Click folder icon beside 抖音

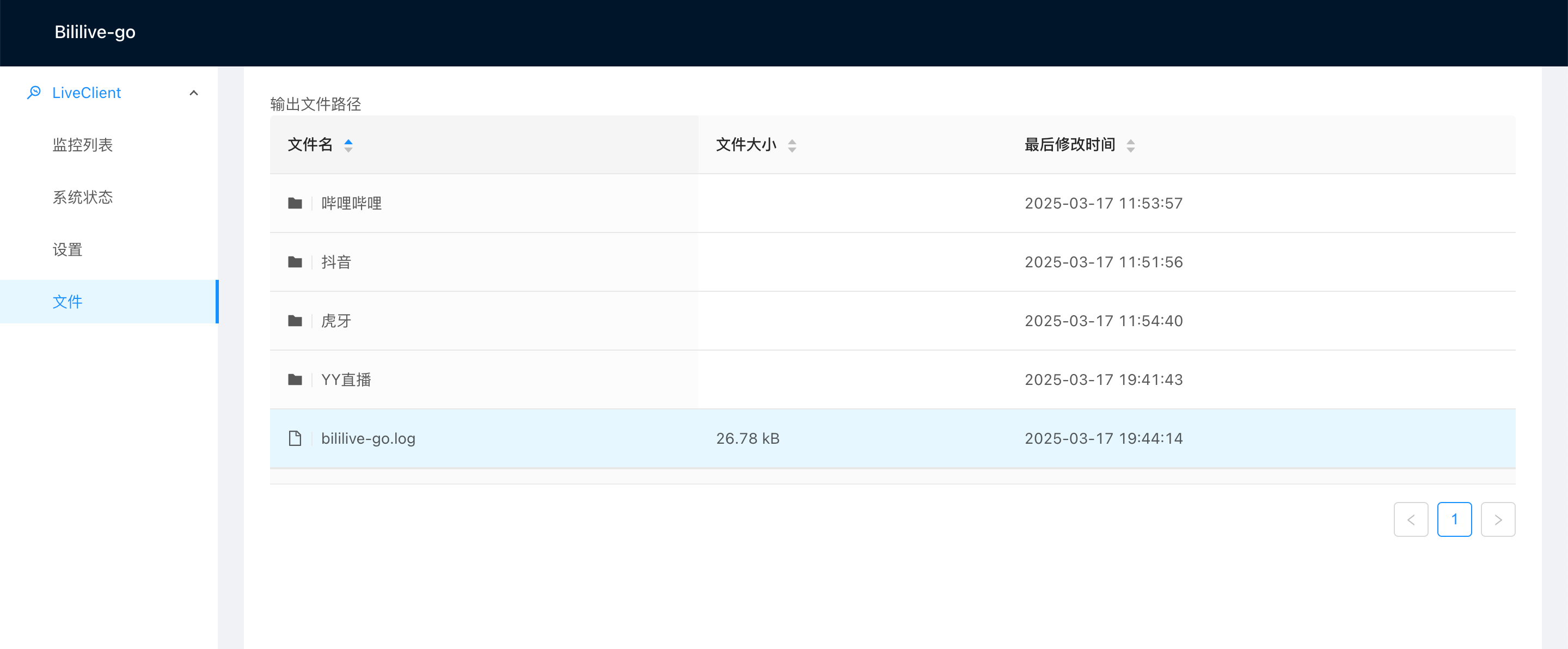[x=295, y=262]
